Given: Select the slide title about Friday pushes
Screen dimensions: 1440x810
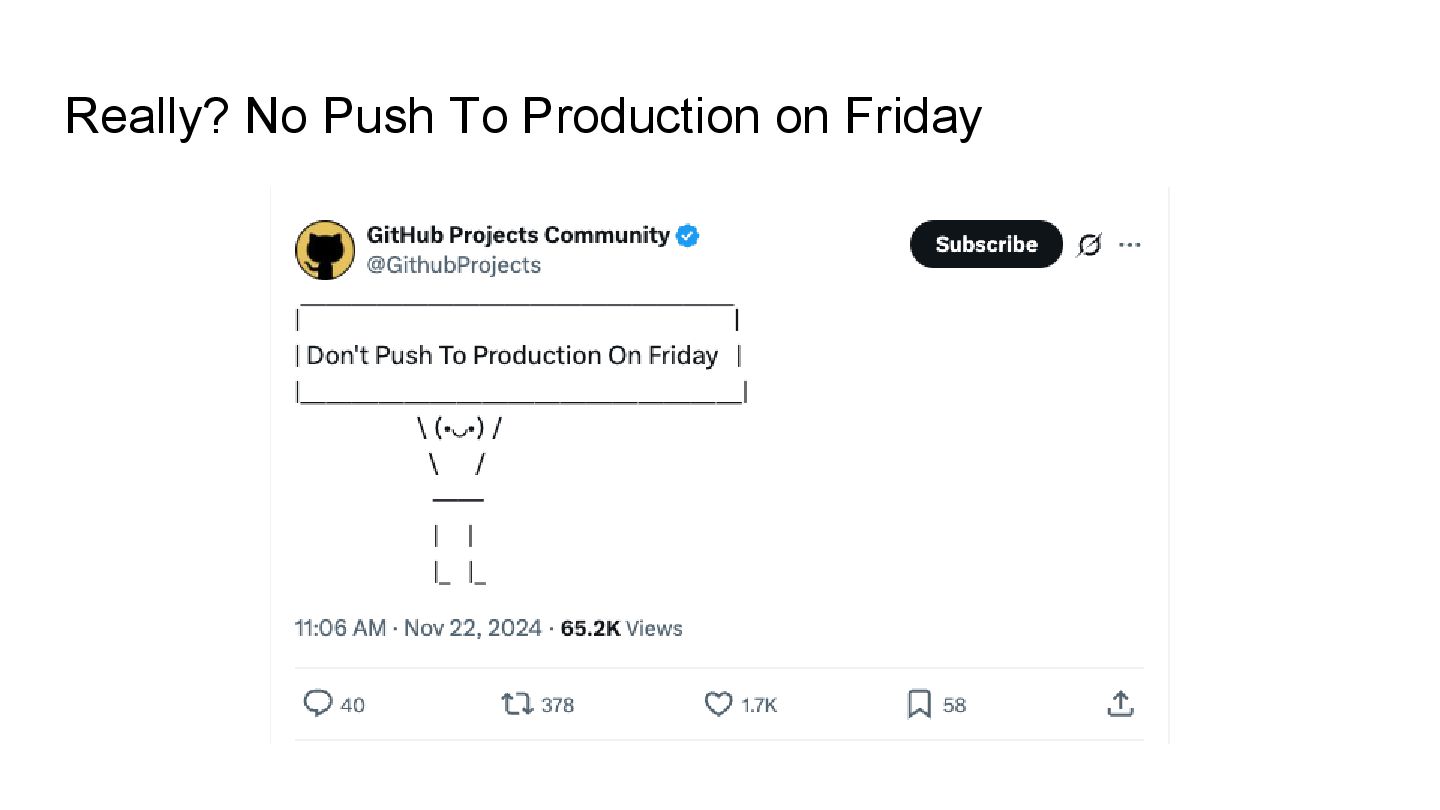Looking at the screenshot, I should tap(523, 116).
